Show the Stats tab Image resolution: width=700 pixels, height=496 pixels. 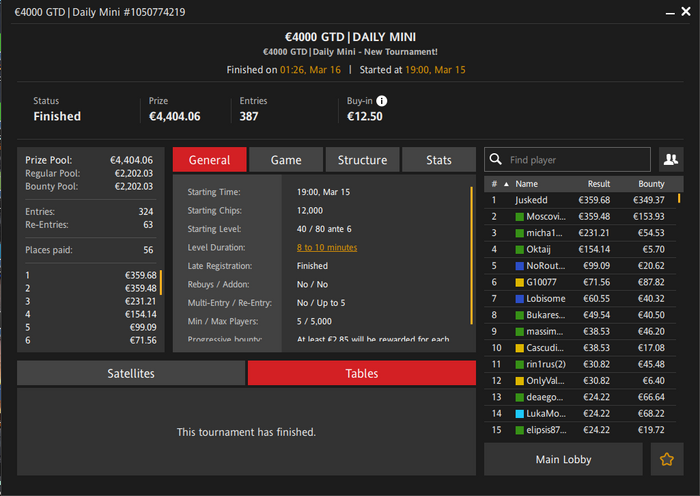[x=438, y=160]
